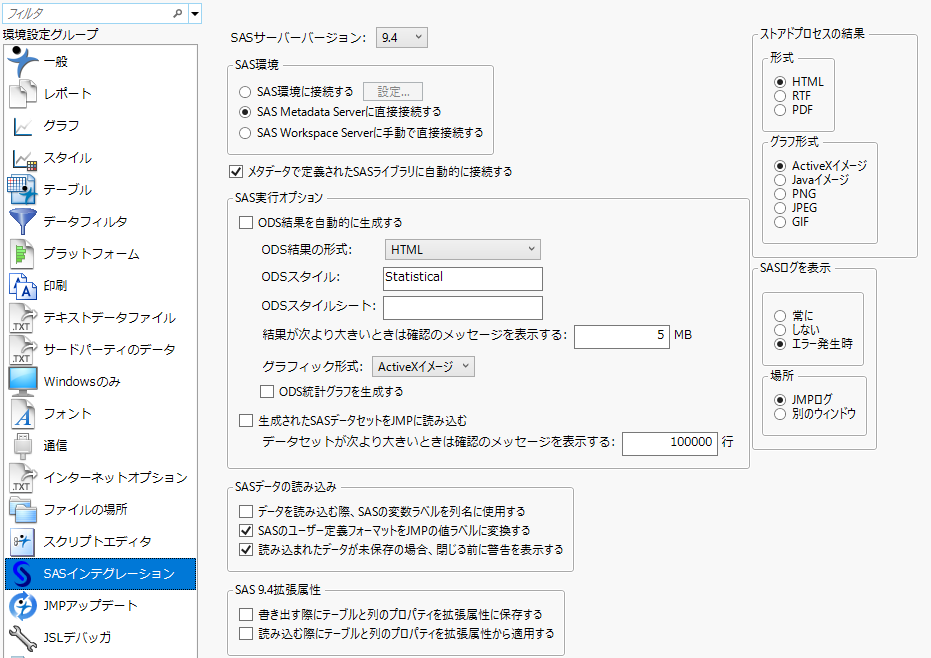Open the SASサーバーバージョン dropdown
This screenshot has width=931, height=658.
(402, 38)
